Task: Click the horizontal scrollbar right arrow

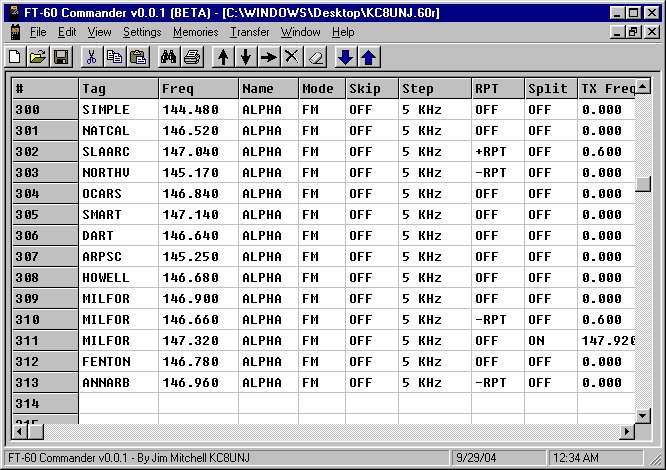Action: pyautogui.click(x=627, y=431)
